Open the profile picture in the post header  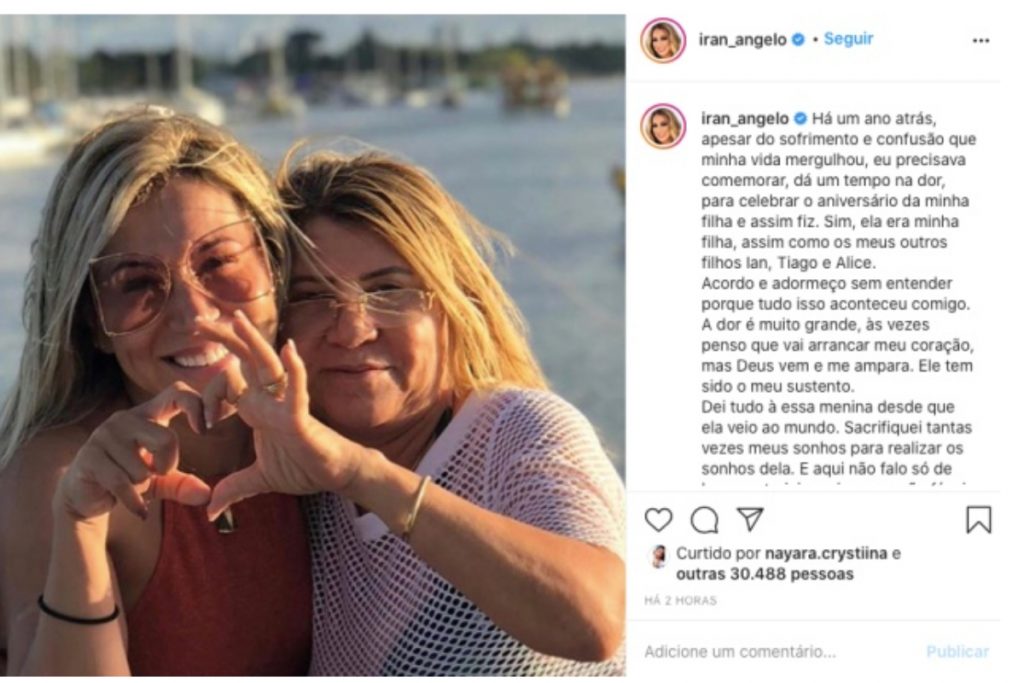(x=662, y=41)
